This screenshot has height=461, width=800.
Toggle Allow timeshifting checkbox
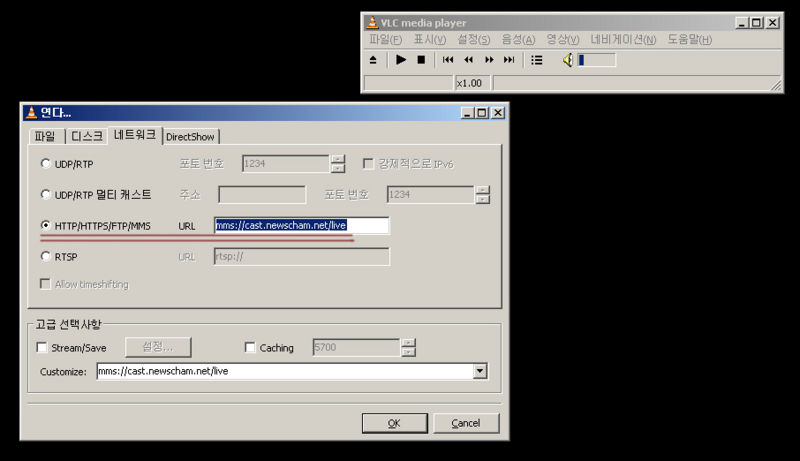pyautogui.click(x=45, y=284)
